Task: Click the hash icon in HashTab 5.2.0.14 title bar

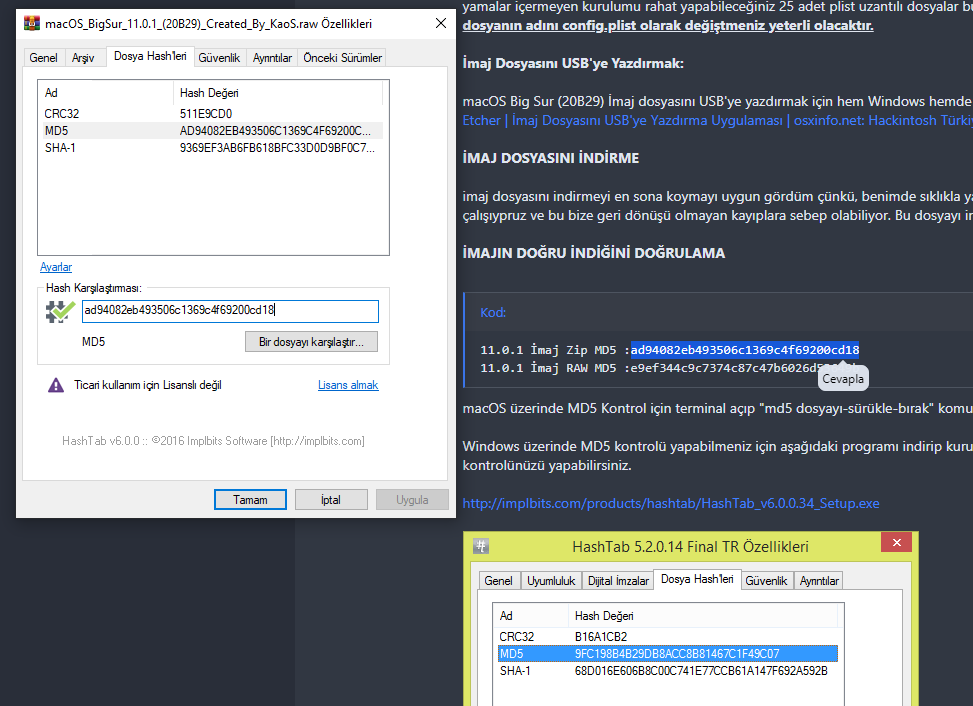Action: (481, 546)
